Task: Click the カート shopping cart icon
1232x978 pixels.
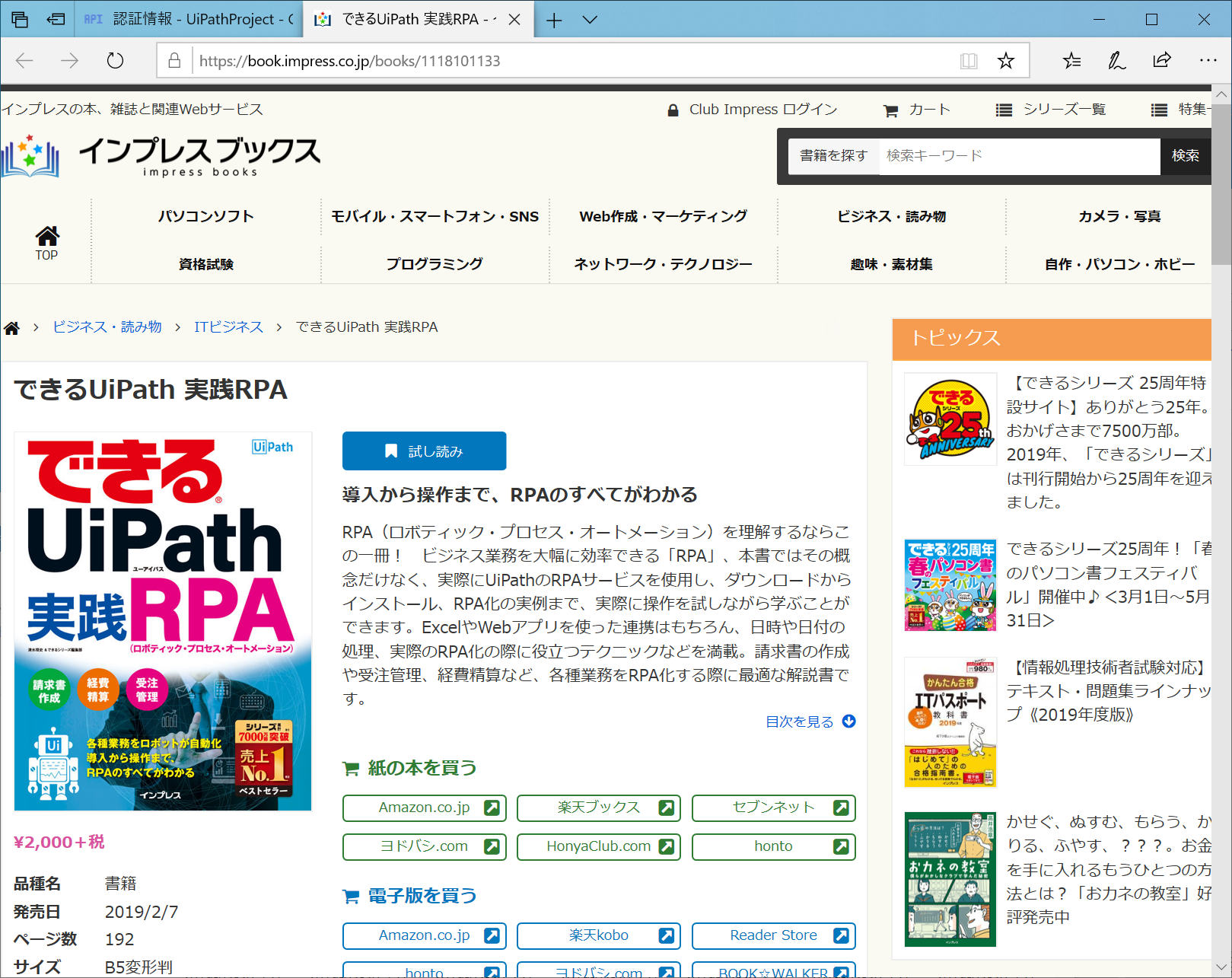Action: point(890,110)
